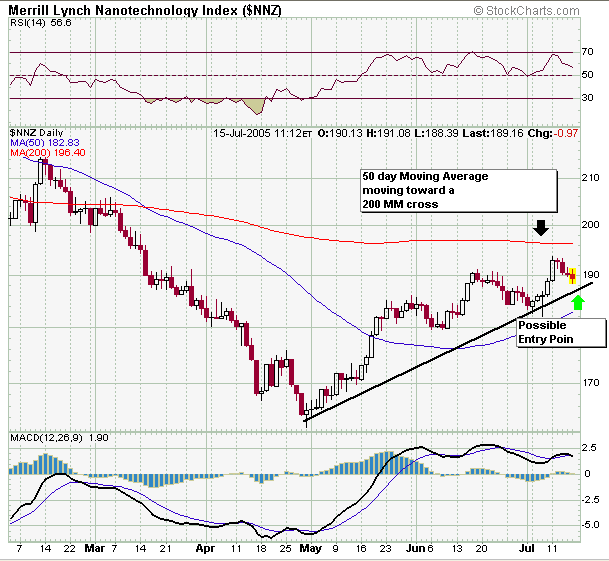
Task: Click the high value H:191.08
Action: (x=388, y=133)
